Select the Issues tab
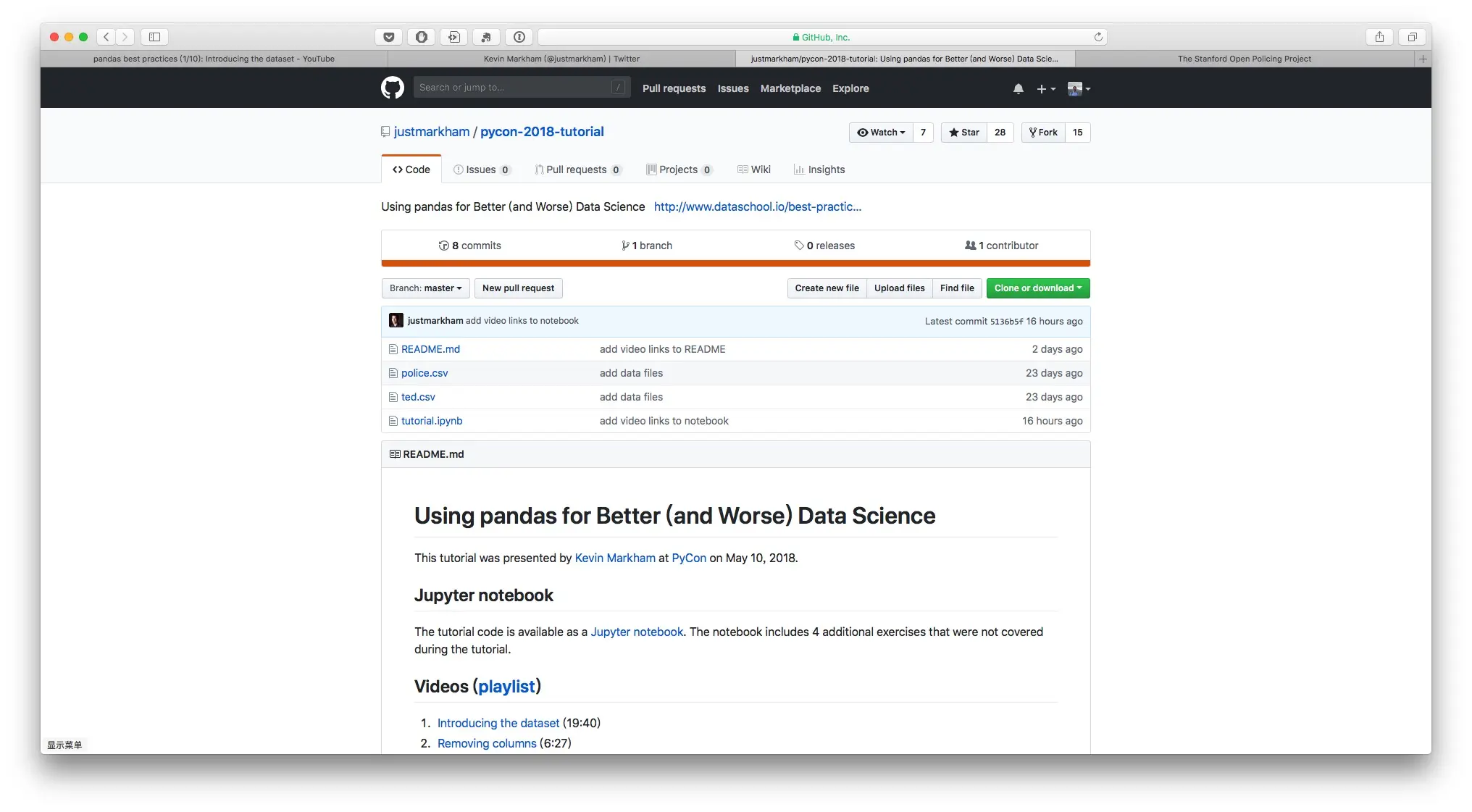Image resolution: width=1472 pixels, height=812 pixels. coord(482,169)
